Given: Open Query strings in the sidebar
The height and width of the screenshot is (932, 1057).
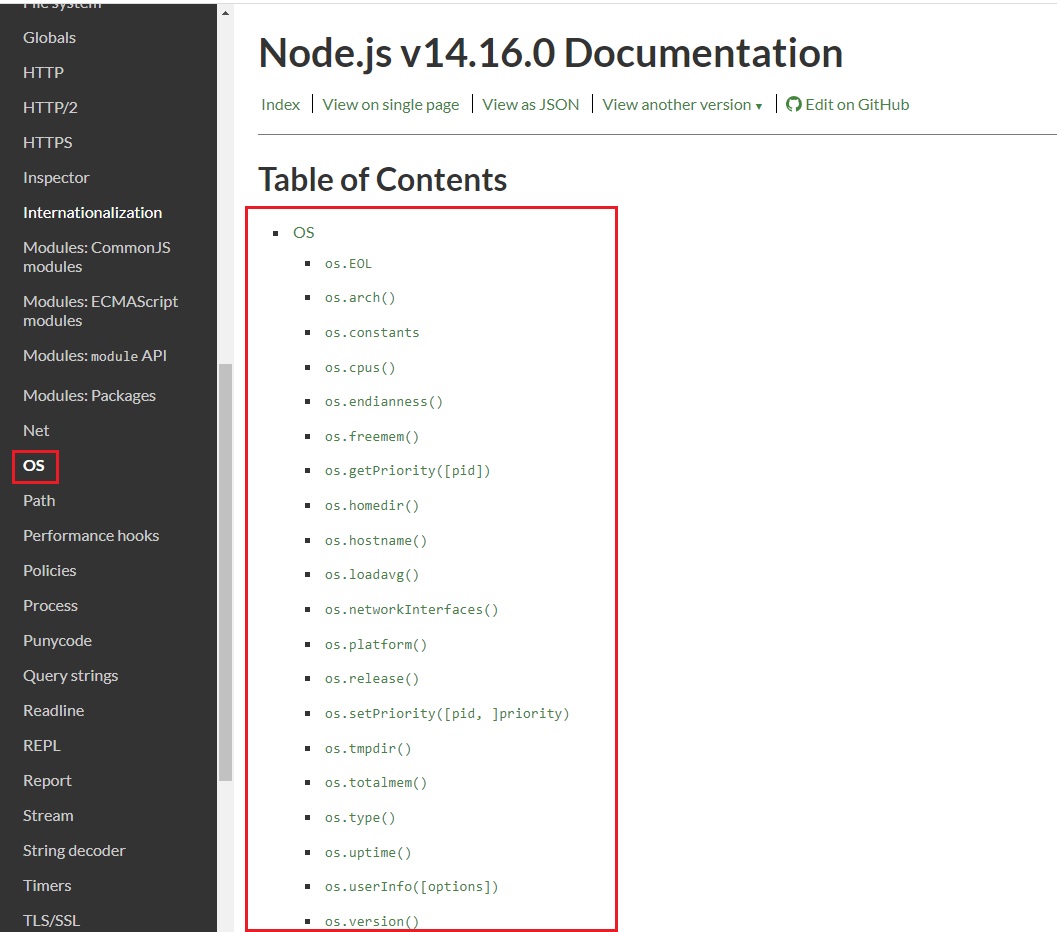Looking at the screenshot, I should (70, 676).
